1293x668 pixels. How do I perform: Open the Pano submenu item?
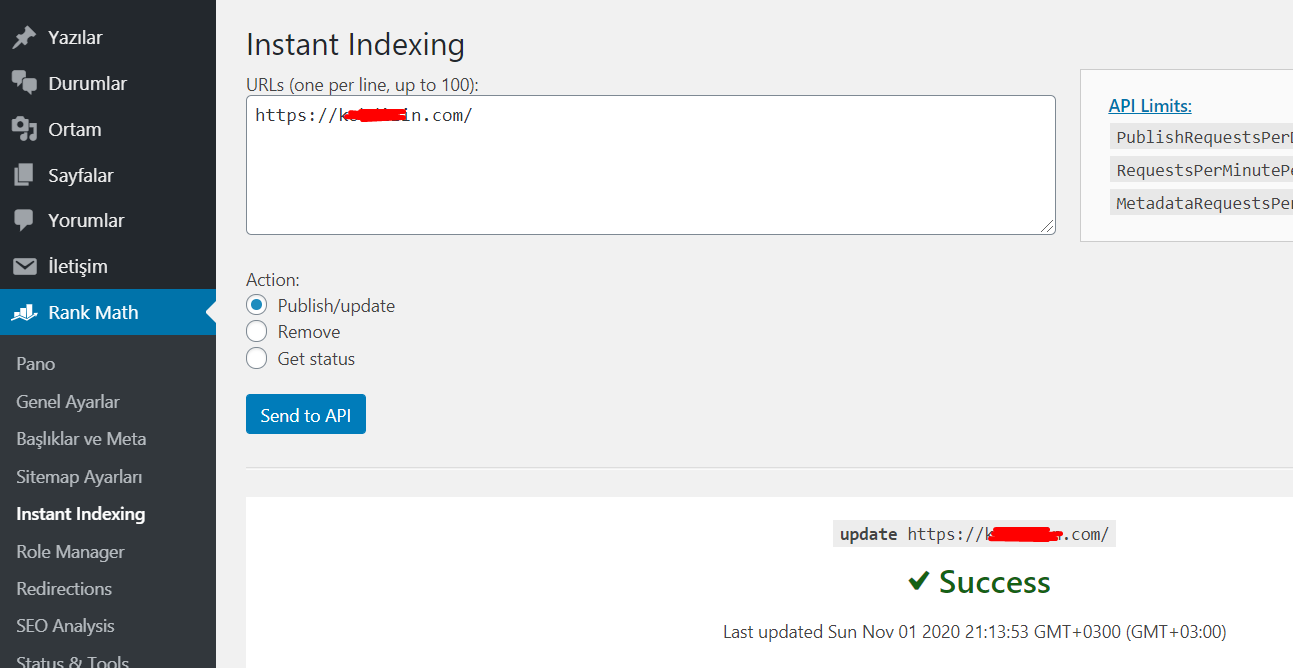tap(36, 364)
